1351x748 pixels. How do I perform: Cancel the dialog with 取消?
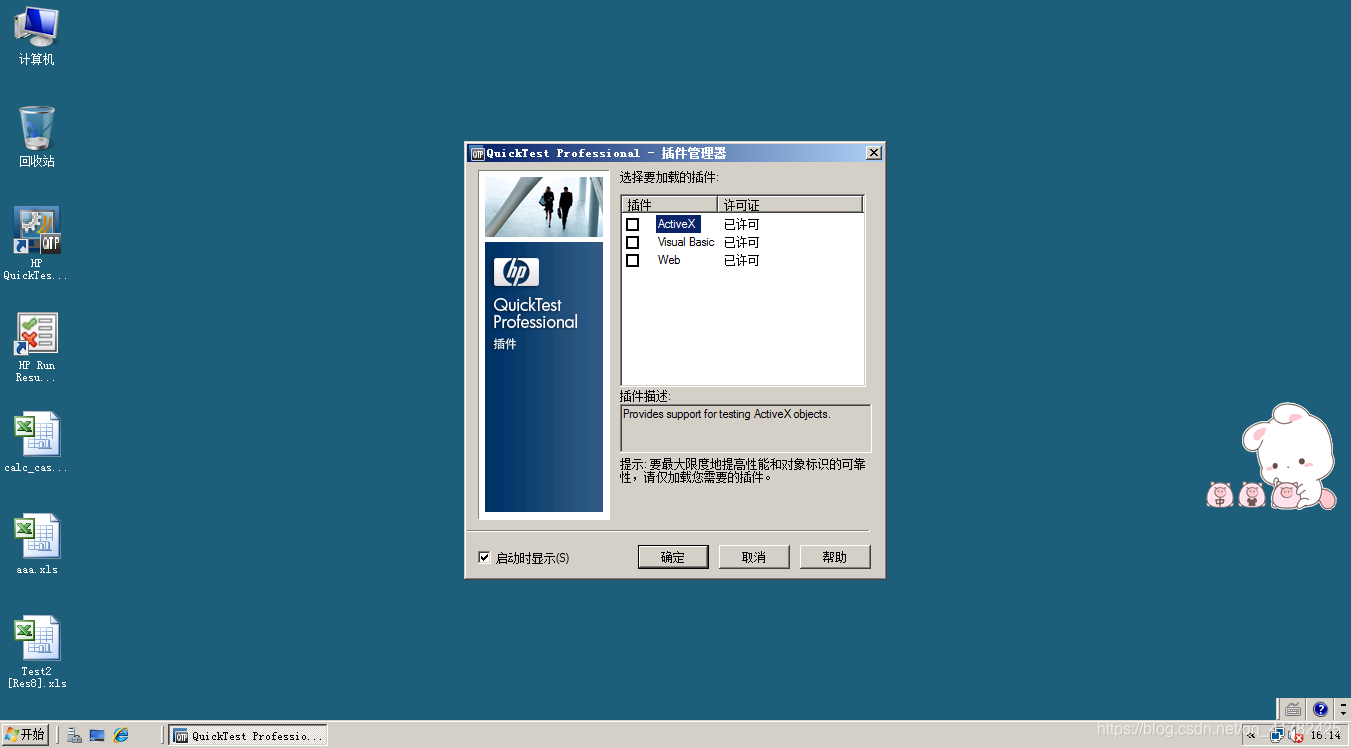point(754,557)
